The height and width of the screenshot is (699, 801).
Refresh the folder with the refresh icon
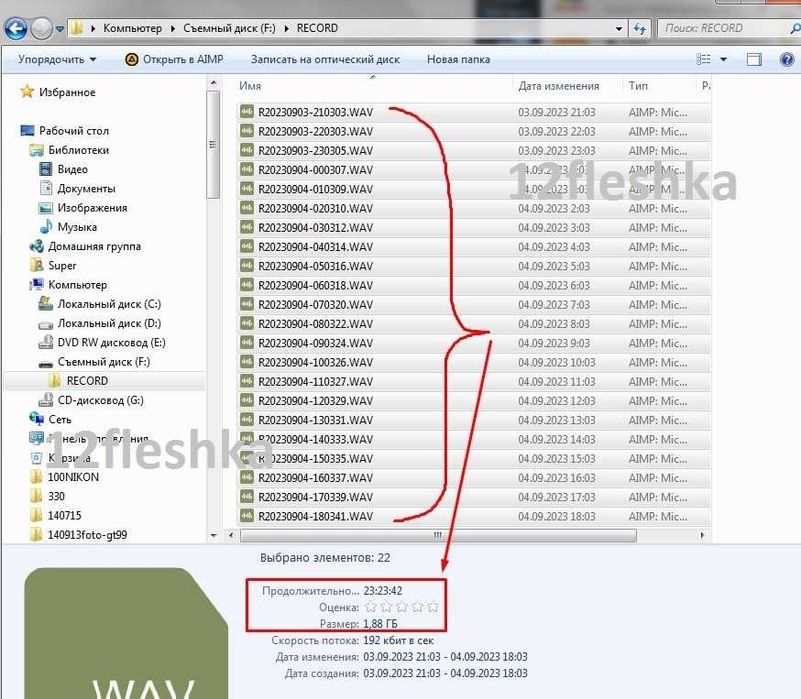pyautogui.click(x=640, y=29)
